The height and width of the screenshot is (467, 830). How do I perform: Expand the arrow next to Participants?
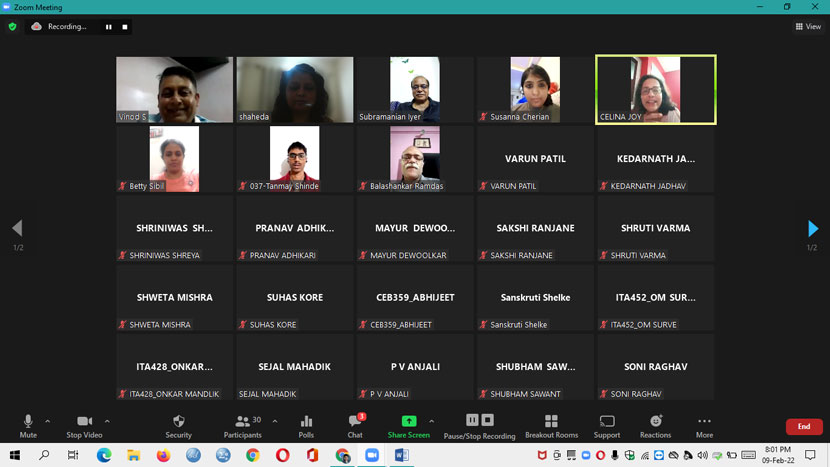[x=275, y=421]
